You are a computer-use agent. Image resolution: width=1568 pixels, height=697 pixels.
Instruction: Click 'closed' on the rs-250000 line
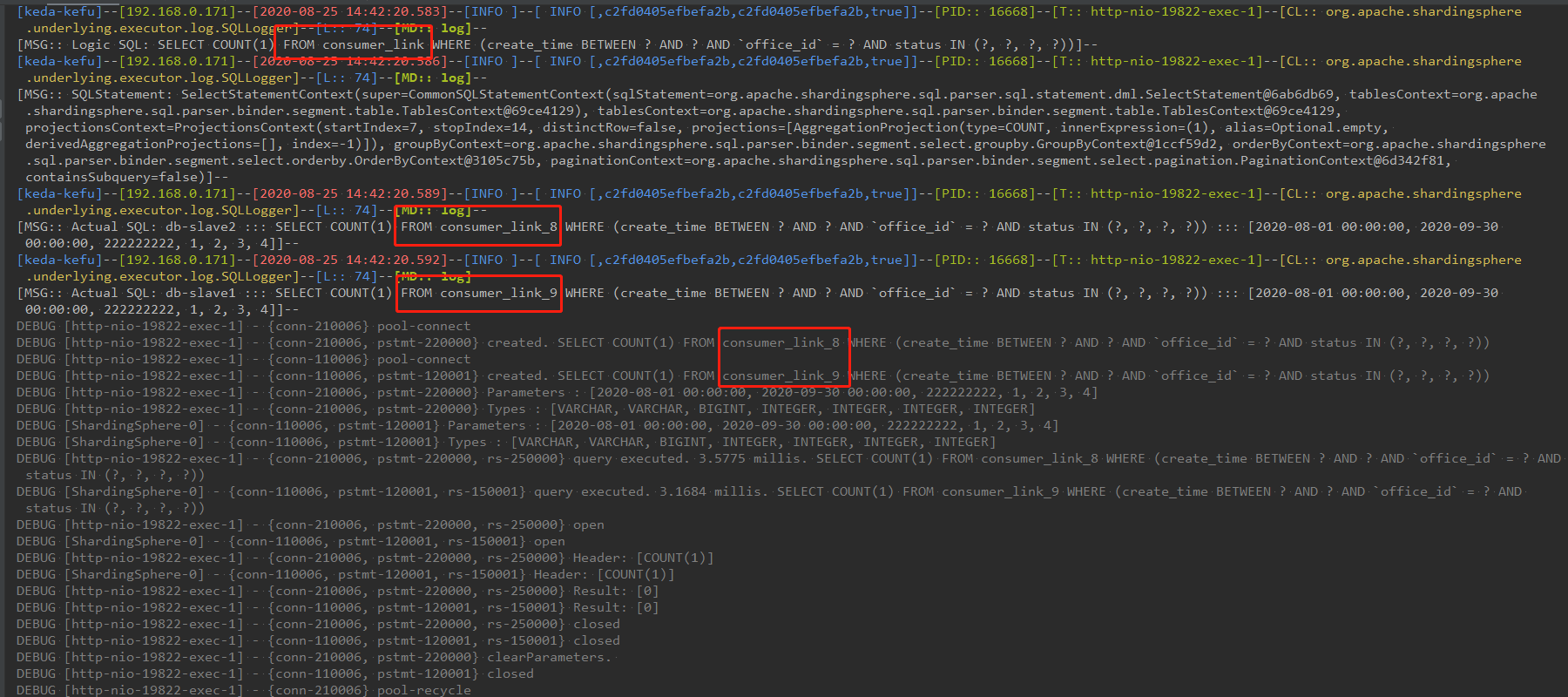coord(597,624)
